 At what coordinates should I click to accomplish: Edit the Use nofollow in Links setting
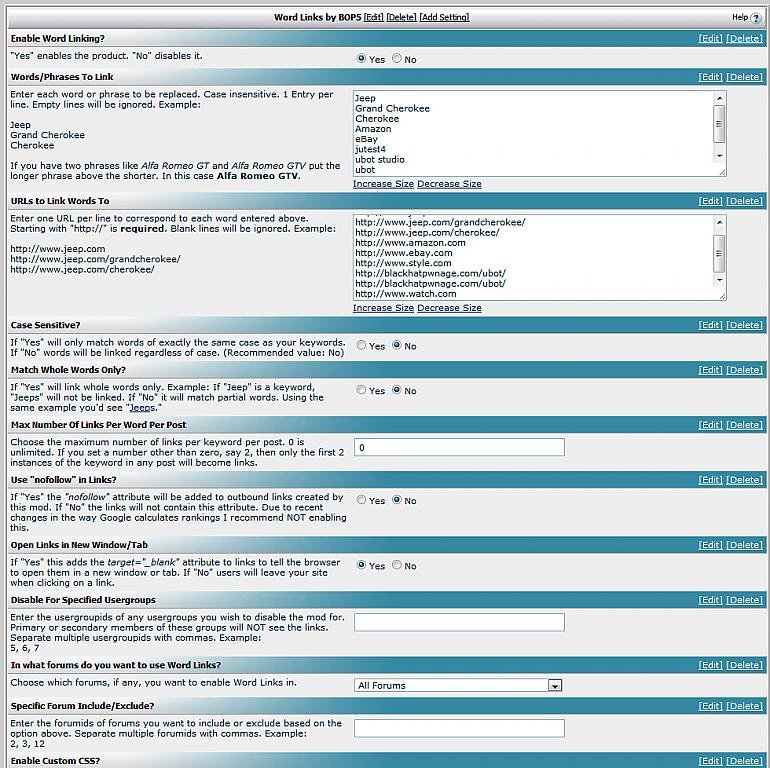tap(710, 480)
